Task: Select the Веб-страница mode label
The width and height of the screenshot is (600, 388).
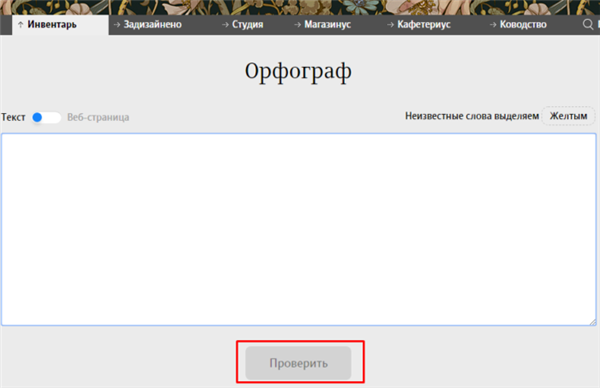Action: tap(98, 117)
